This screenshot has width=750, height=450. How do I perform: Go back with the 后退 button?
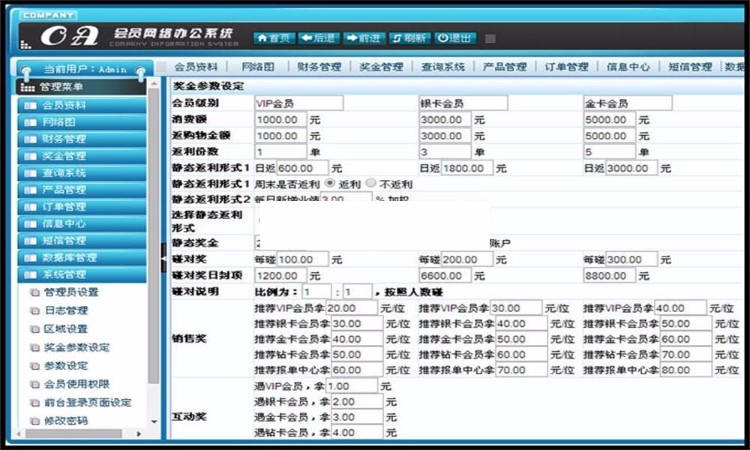[319, 38]
